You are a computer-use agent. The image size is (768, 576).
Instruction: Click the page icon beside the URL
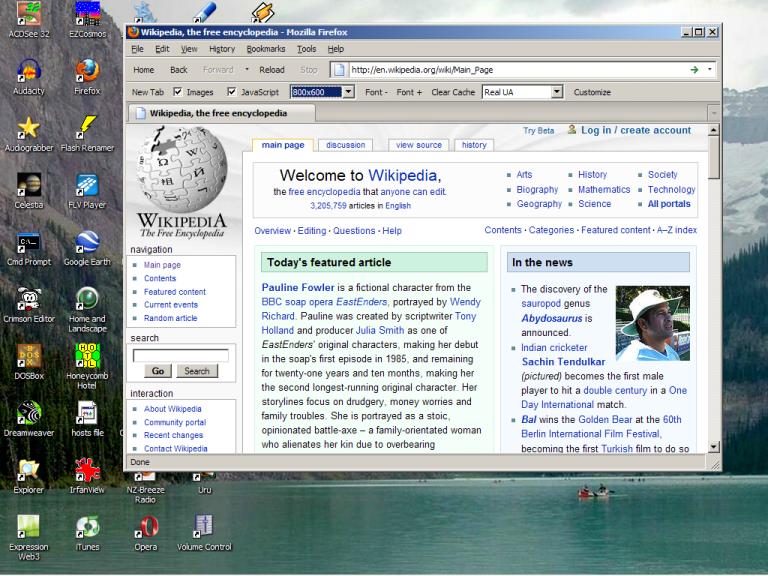(x=339, y=70)
